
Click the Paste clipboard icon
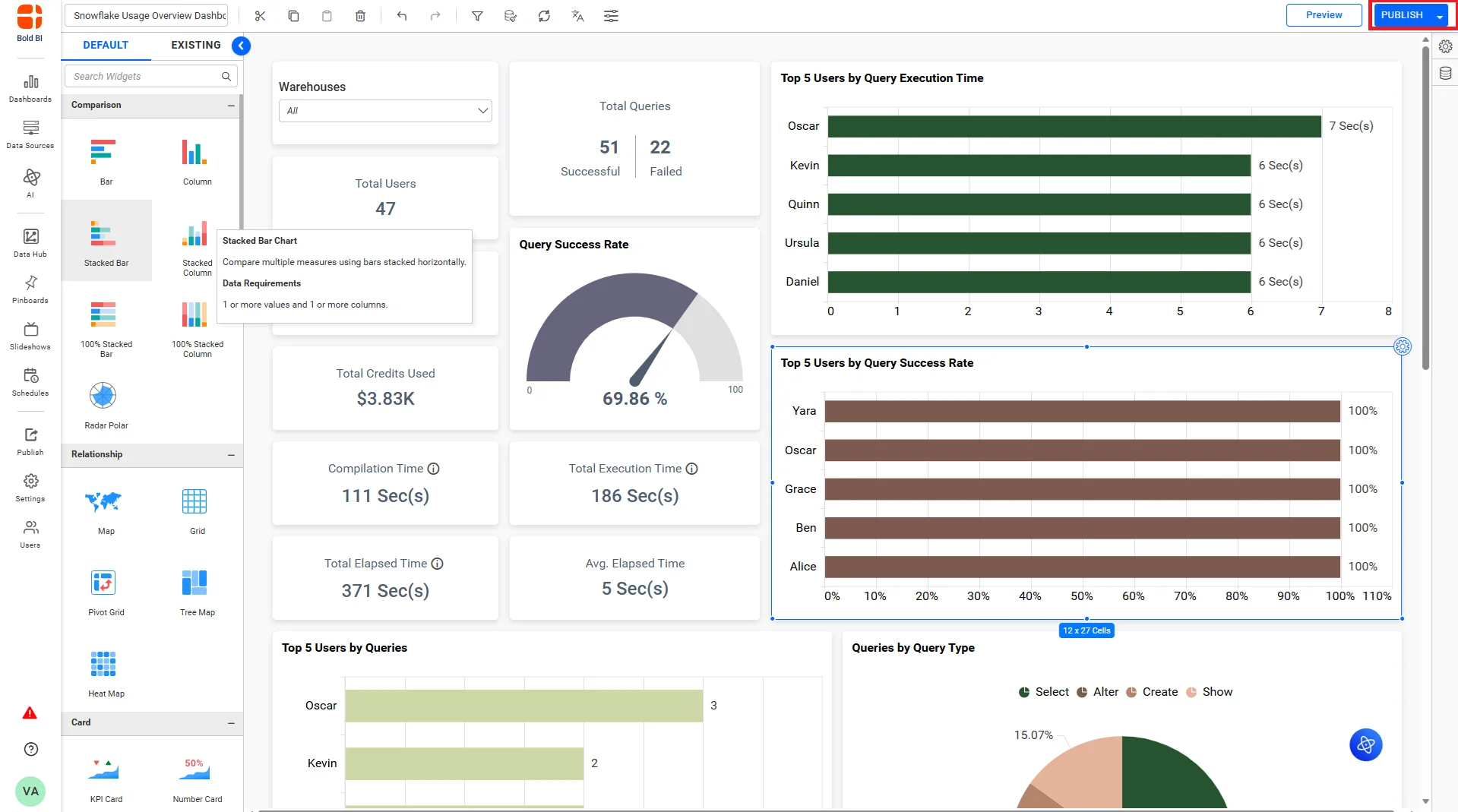pyautogui.click(x=327, y=15)
